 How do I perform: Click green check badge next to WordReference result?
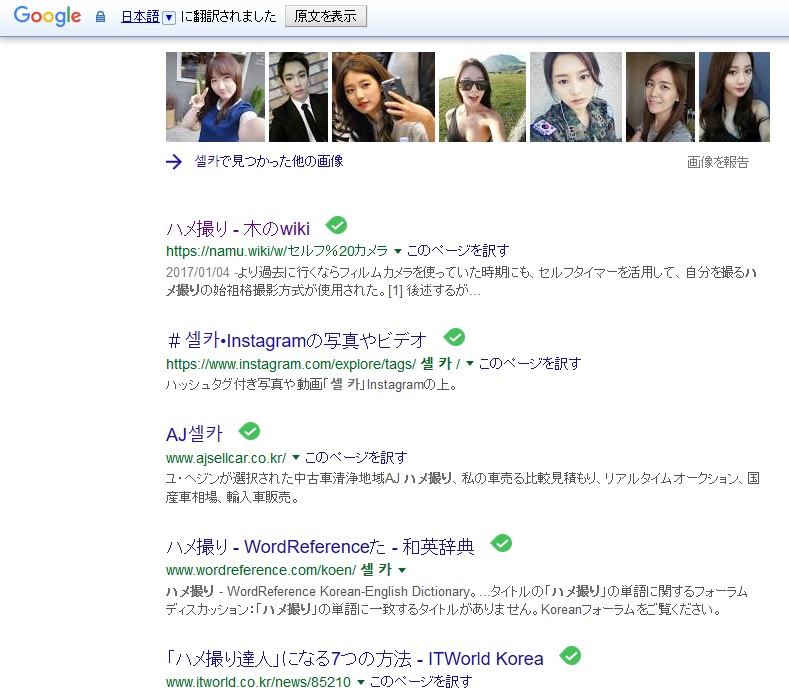[x=501, y=543]
